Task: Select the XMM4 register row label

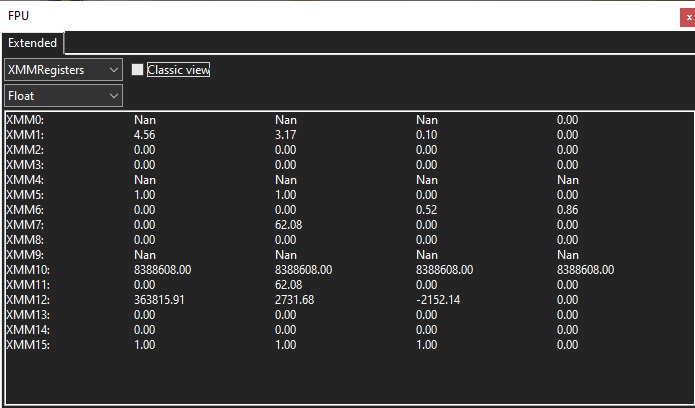Action: (x=25, y=180)
